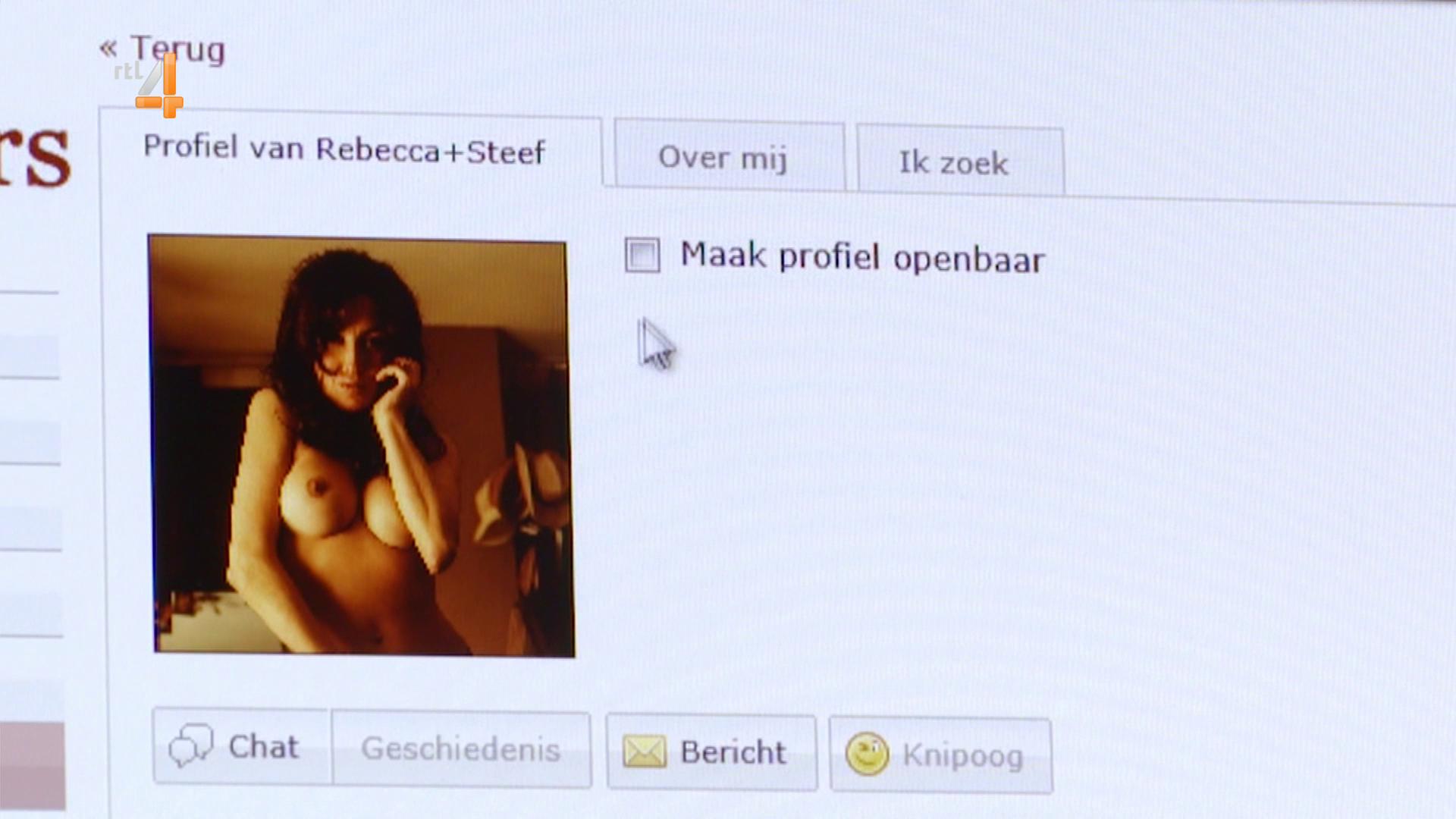Open the Ik zoek tab

960,162
